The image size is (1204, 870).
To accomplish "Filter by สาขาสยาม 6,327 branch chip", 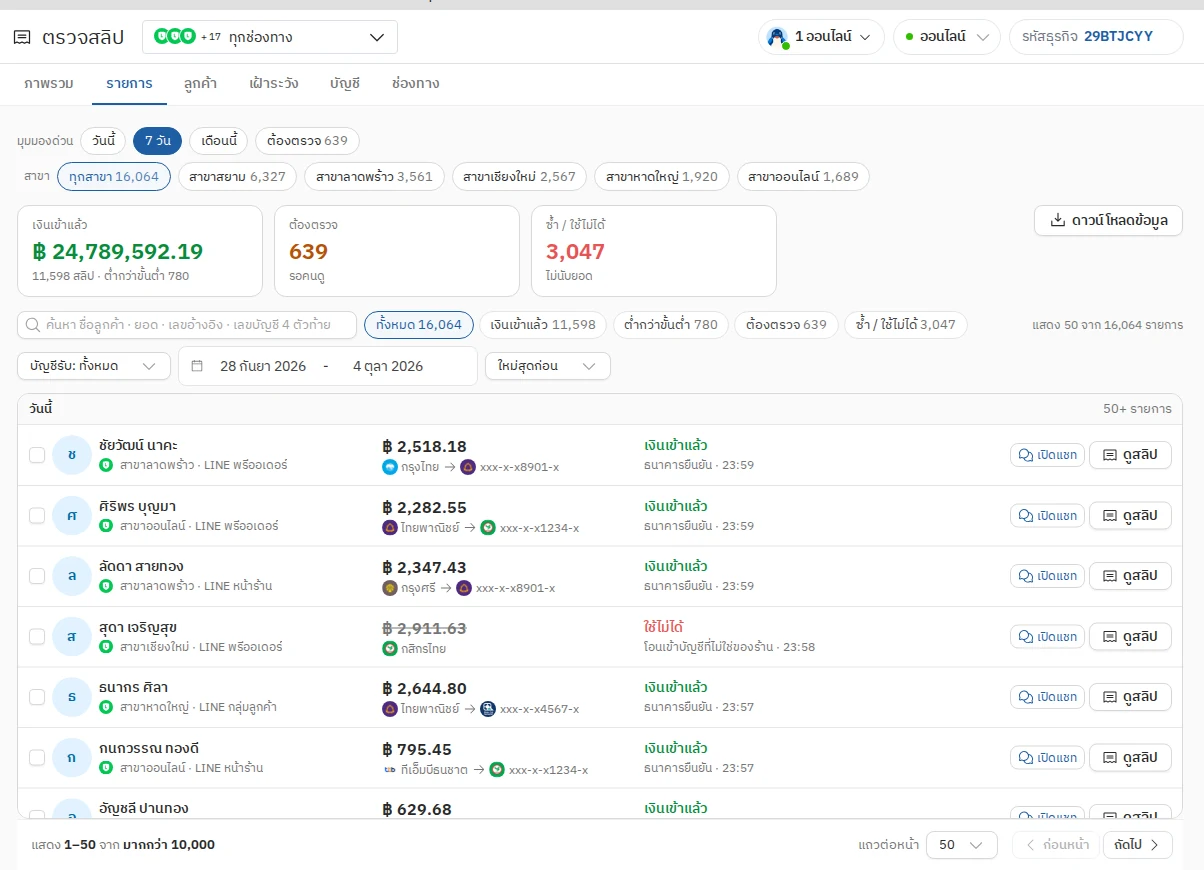I will pyautogui.click(x=237, y=177).
